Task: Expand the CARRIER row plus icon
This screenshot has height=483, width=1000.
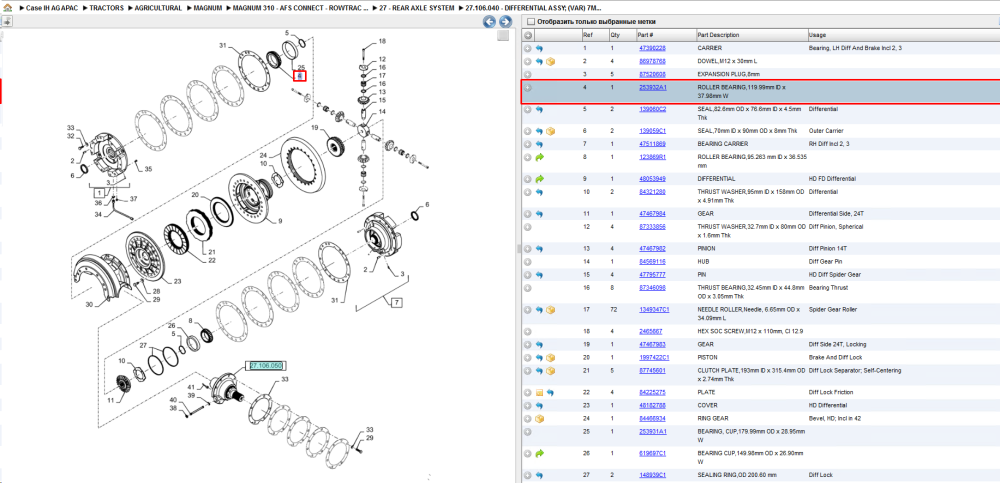Action: (527, 48)
